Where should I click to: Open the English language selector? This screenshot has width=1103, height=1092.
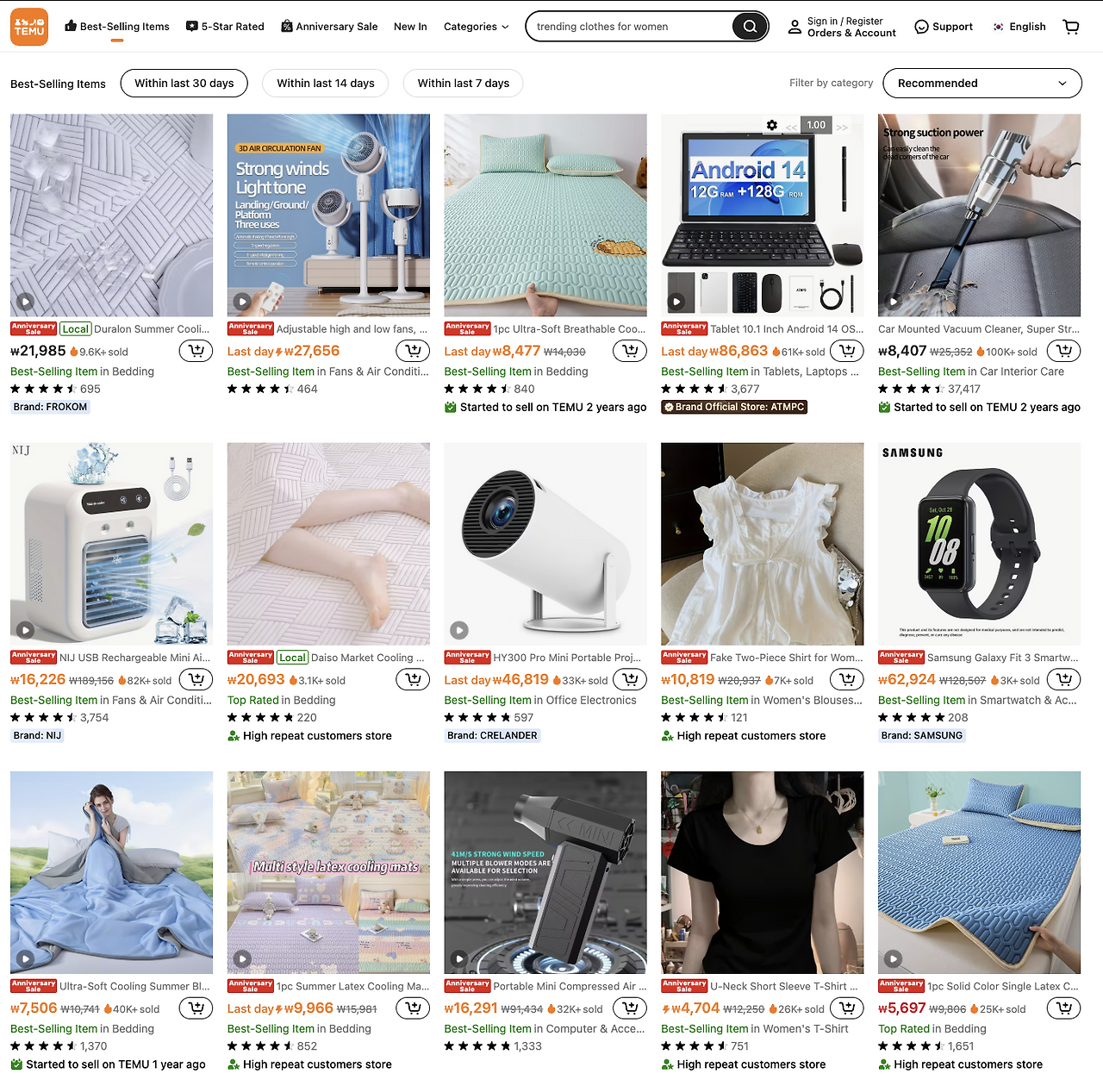click(x=1019, y=27)
